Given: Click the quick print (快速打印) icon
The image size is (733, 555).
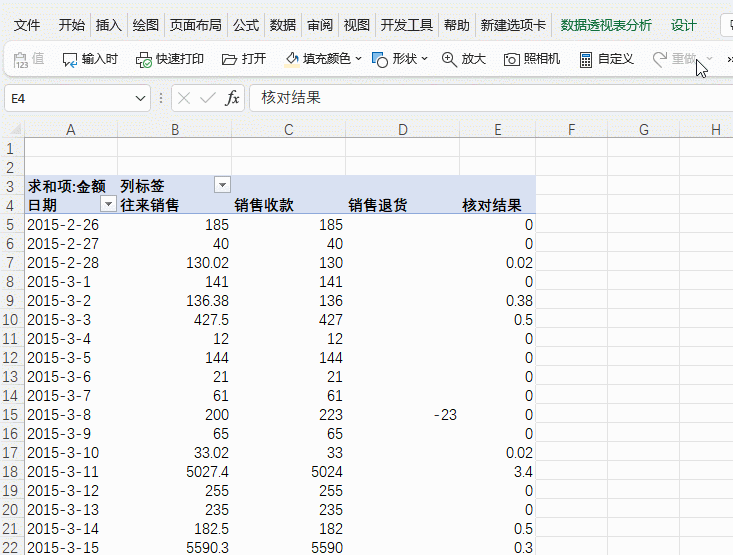Looking at the screenshot, I should click(144, 60).
